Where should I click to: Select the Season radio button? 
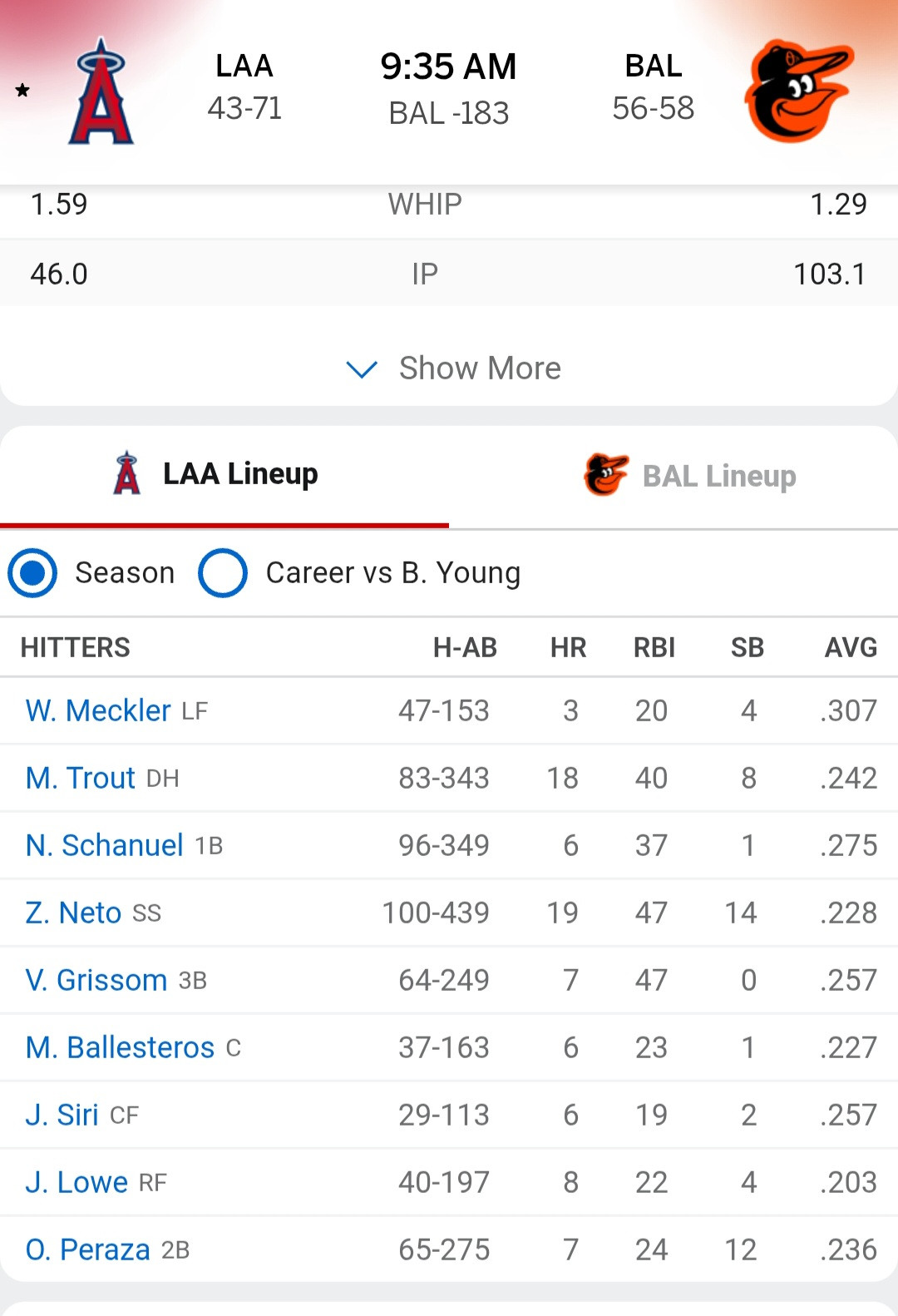coord(32,573)
